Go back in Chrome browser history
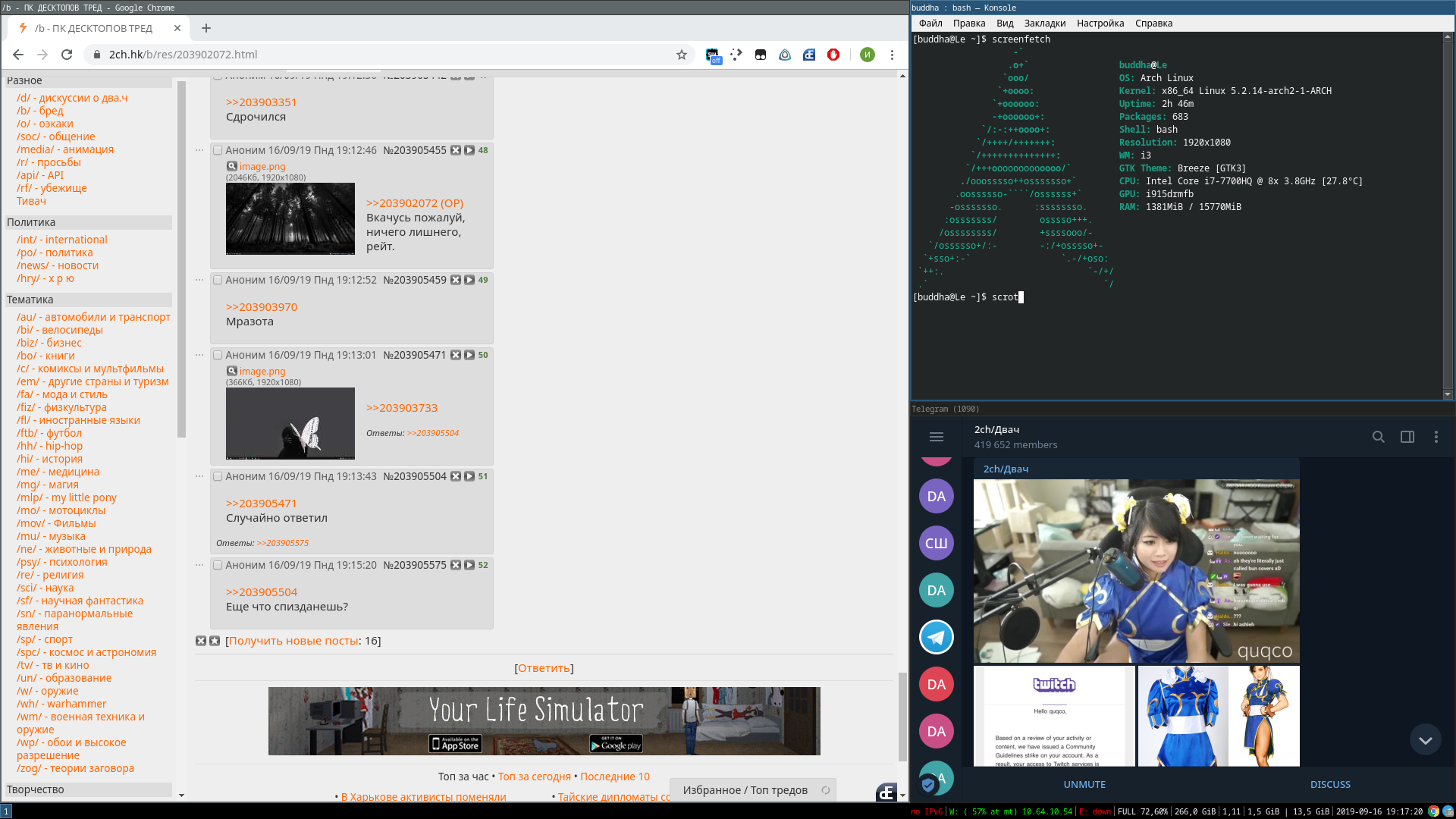This screenshot has height=819, width=1456. 18,55
